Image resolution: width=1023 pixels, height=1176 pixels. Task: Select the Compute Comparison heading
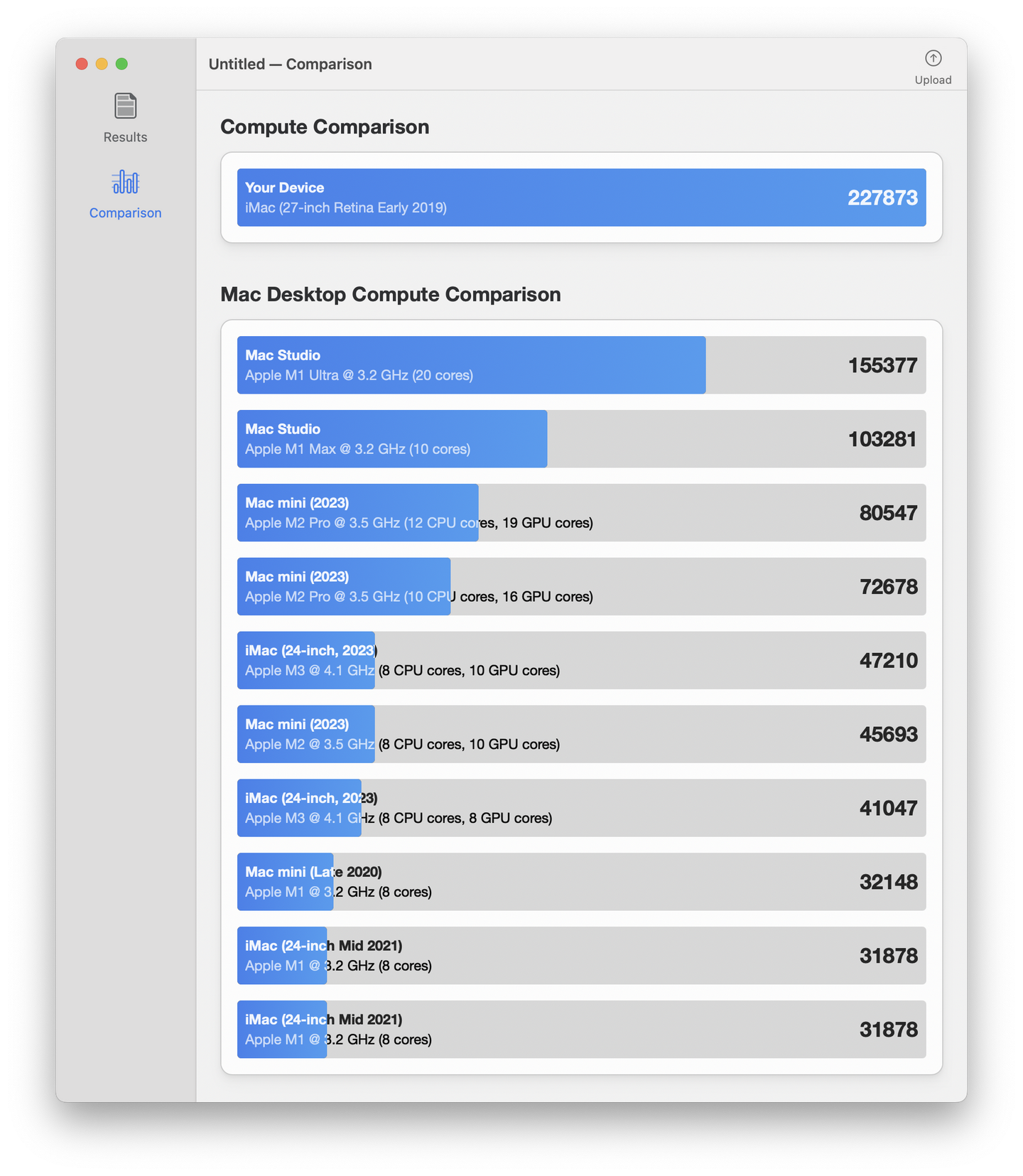[x=325, y=126]
